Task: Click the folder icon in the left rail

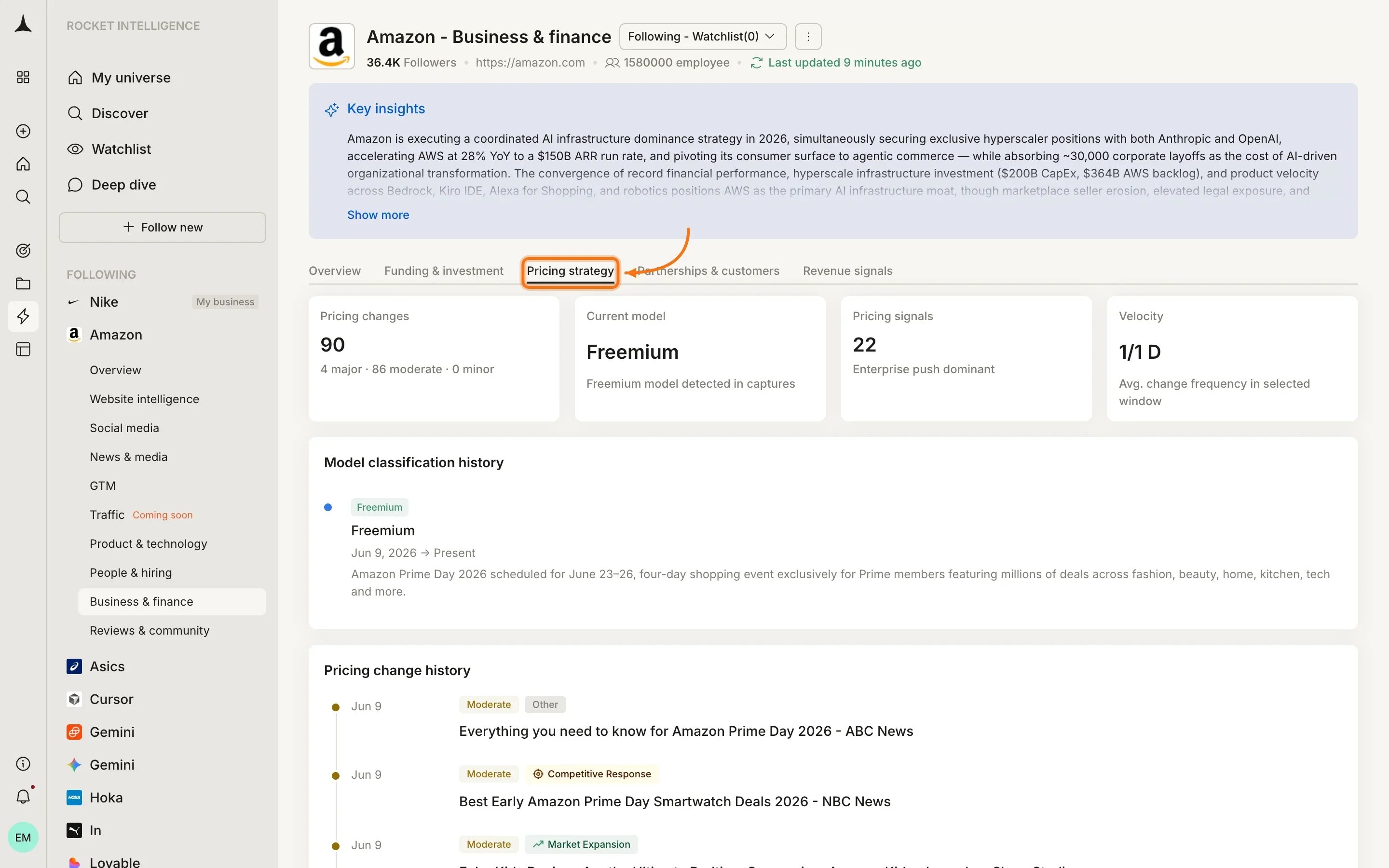Action: 23,284
